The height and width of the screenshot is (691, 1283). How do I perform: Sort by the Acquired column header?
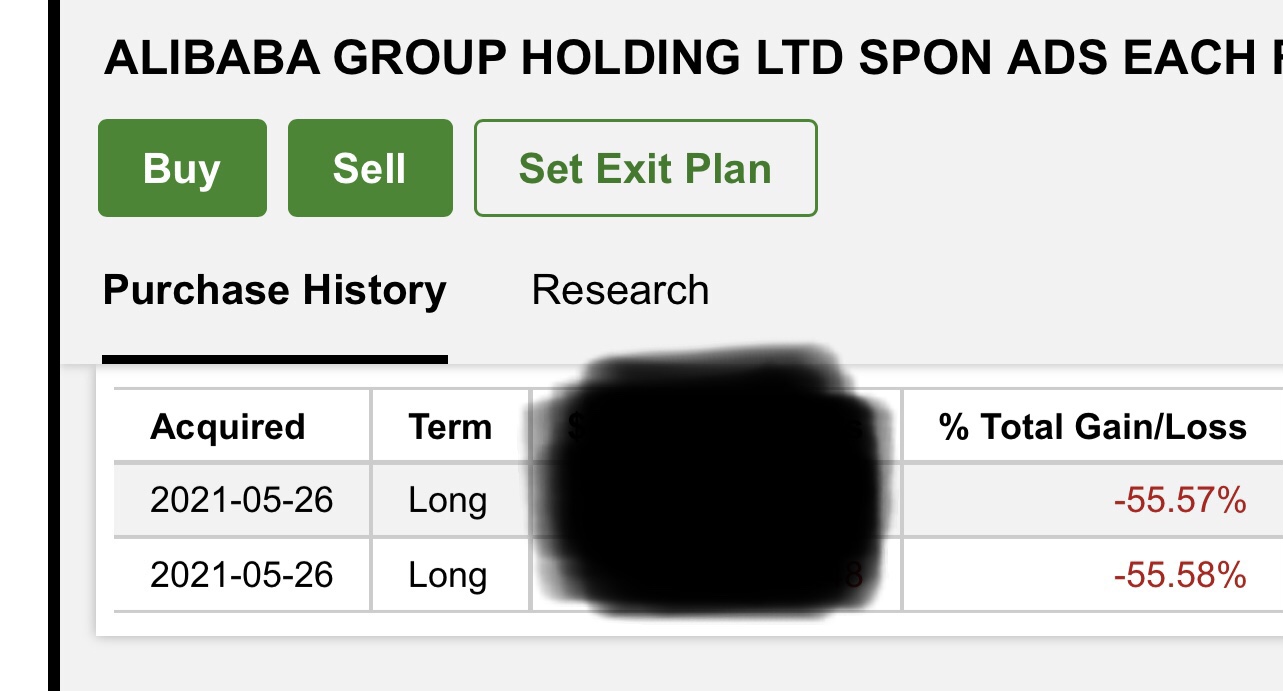click(x=228, y=427)
